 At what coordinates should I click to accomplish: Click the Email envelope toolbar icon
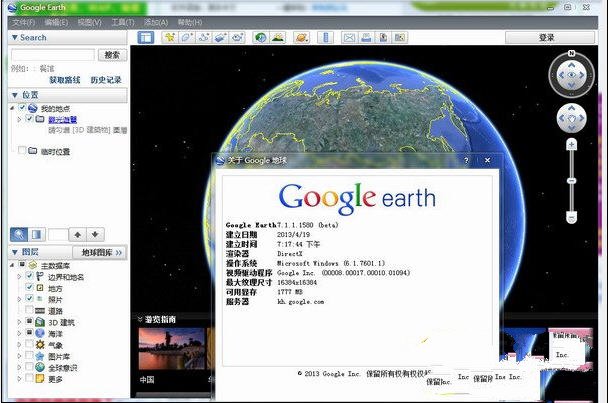(x=349, y=38)
